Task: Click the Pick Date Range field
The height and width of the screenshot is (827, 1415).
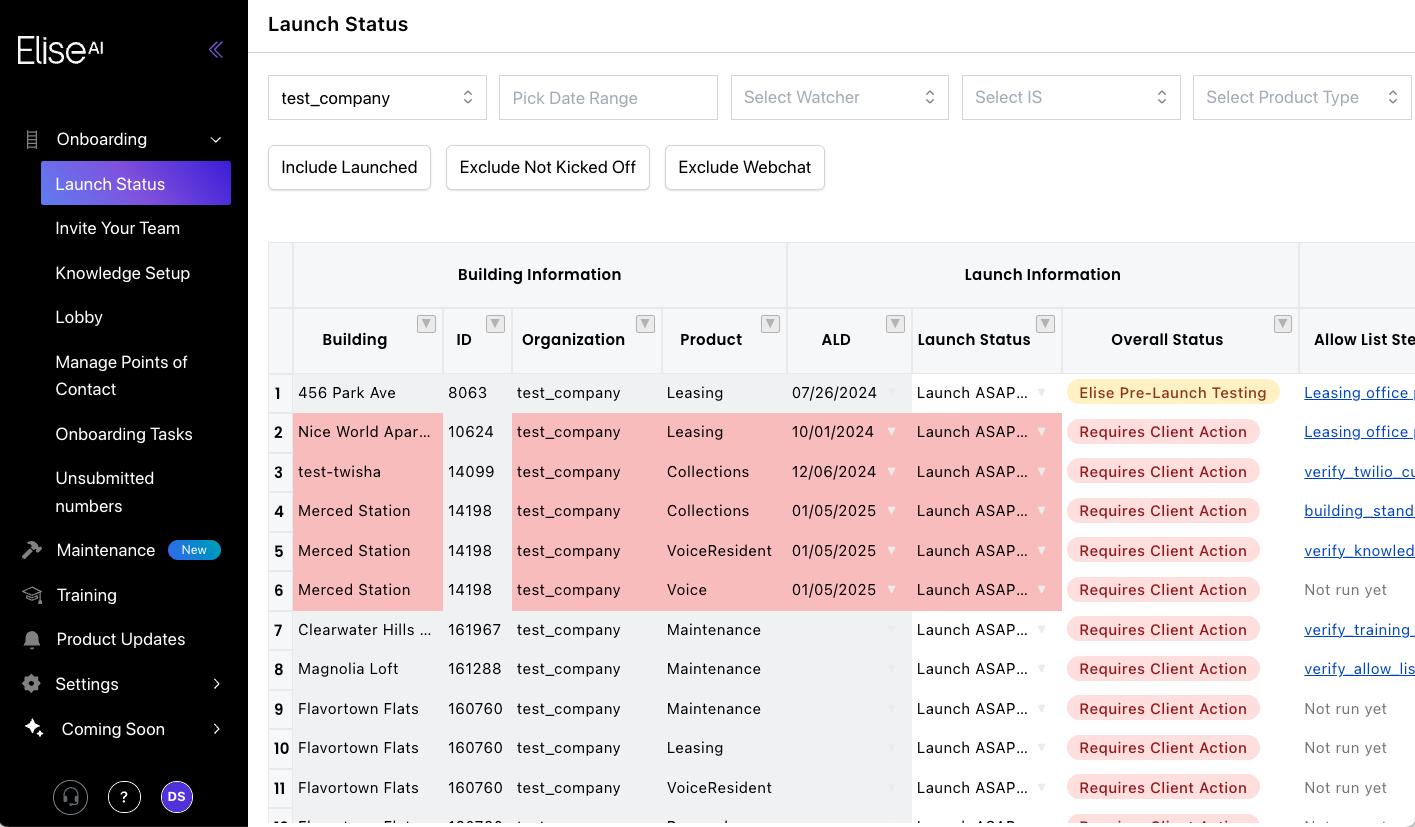Action: [x=608, y=98]
